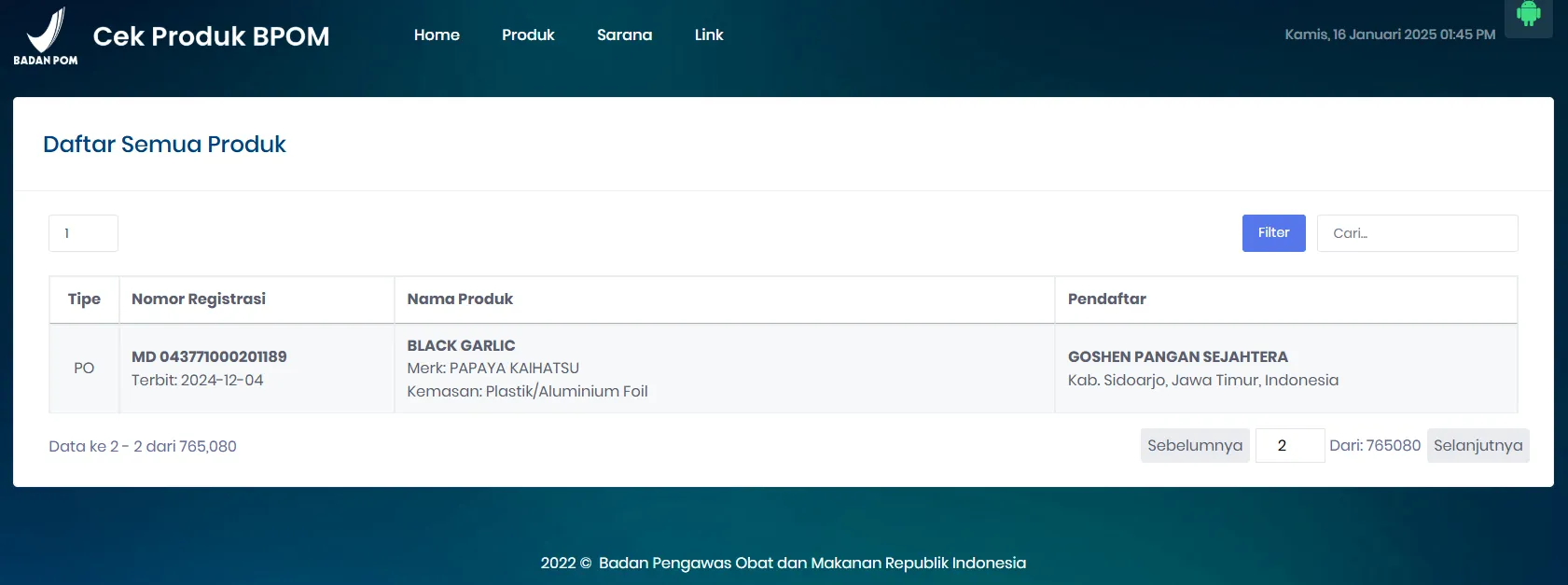Focus the Cari search field

click(1416, 233)
